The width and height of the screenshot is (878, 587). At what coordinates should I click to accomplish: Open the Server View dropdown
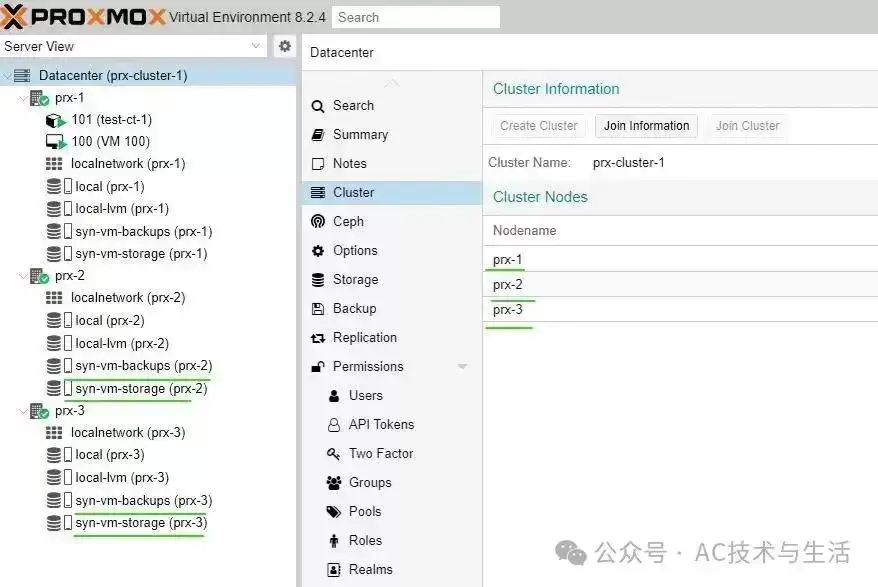[256, 46]
